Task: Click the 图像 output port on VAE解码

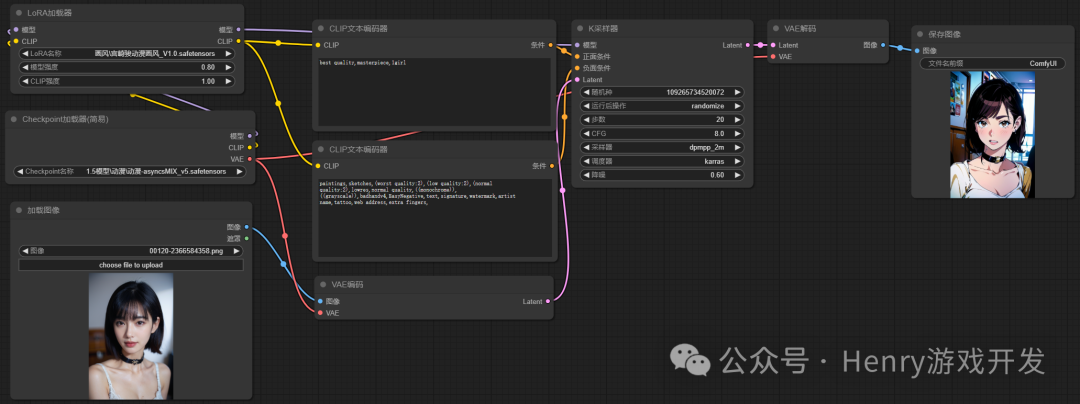Action: point(883,45)
